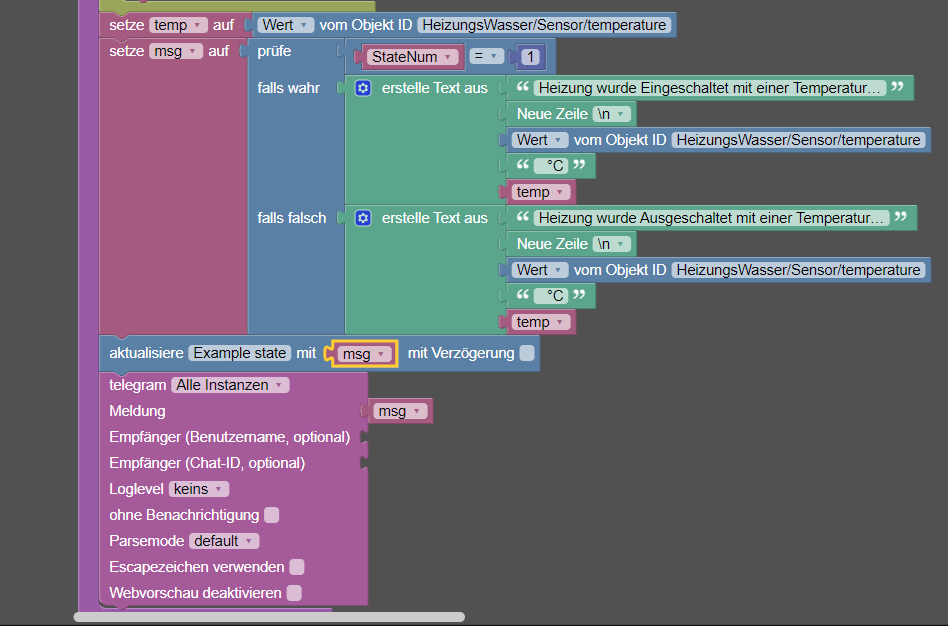Open the 'Neue Zeile \n' dropdown under falls wahr
948x626 pixels.
point(611,114)
